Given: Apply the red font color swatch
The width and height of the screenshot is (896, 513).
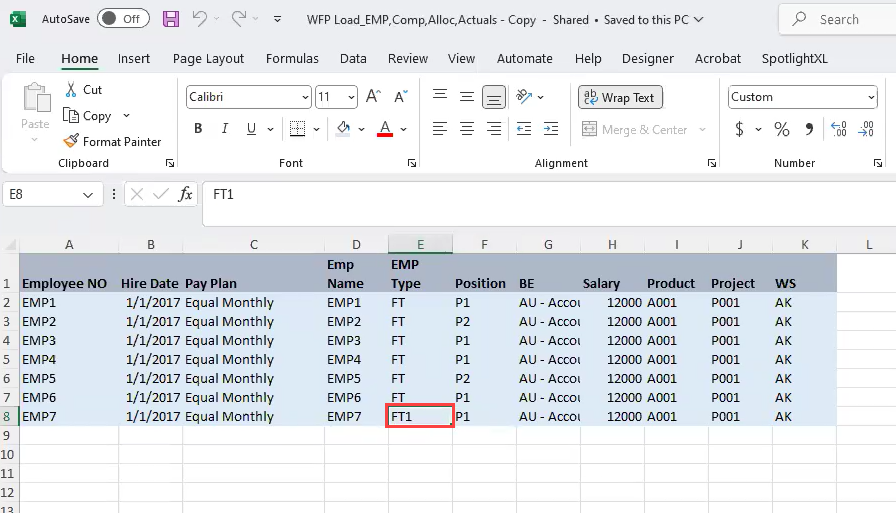Looking at the screenshot, I should 385,129.
